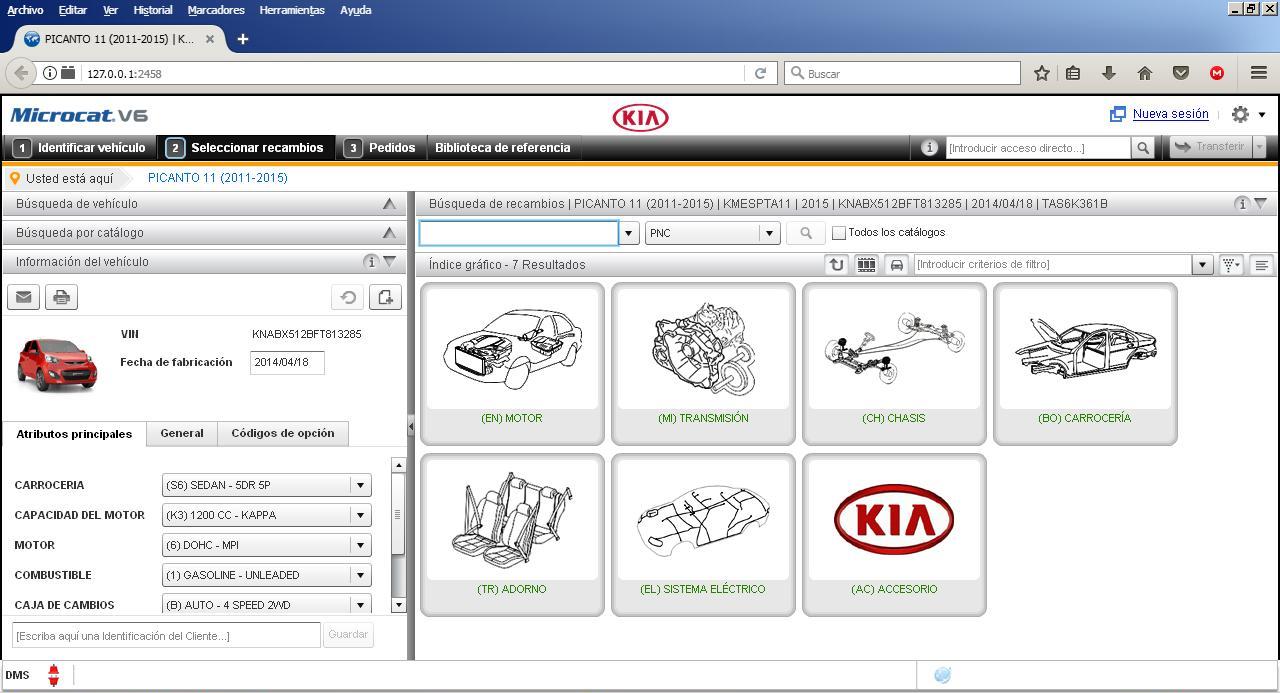
Task: Click the browser downloads arrow icon
Action: tap(1109, 73)
